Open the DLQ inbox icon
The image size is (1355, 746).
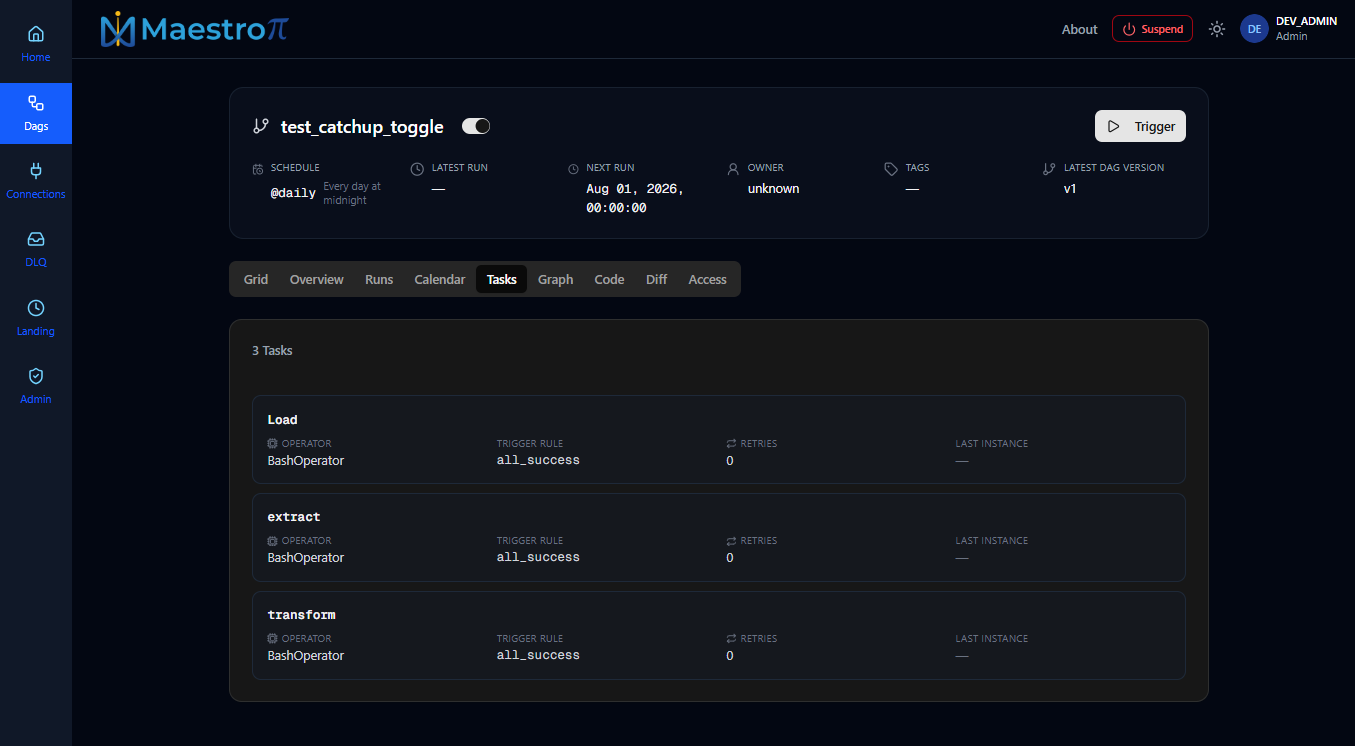pyautogui.click(x=36, y=240)
